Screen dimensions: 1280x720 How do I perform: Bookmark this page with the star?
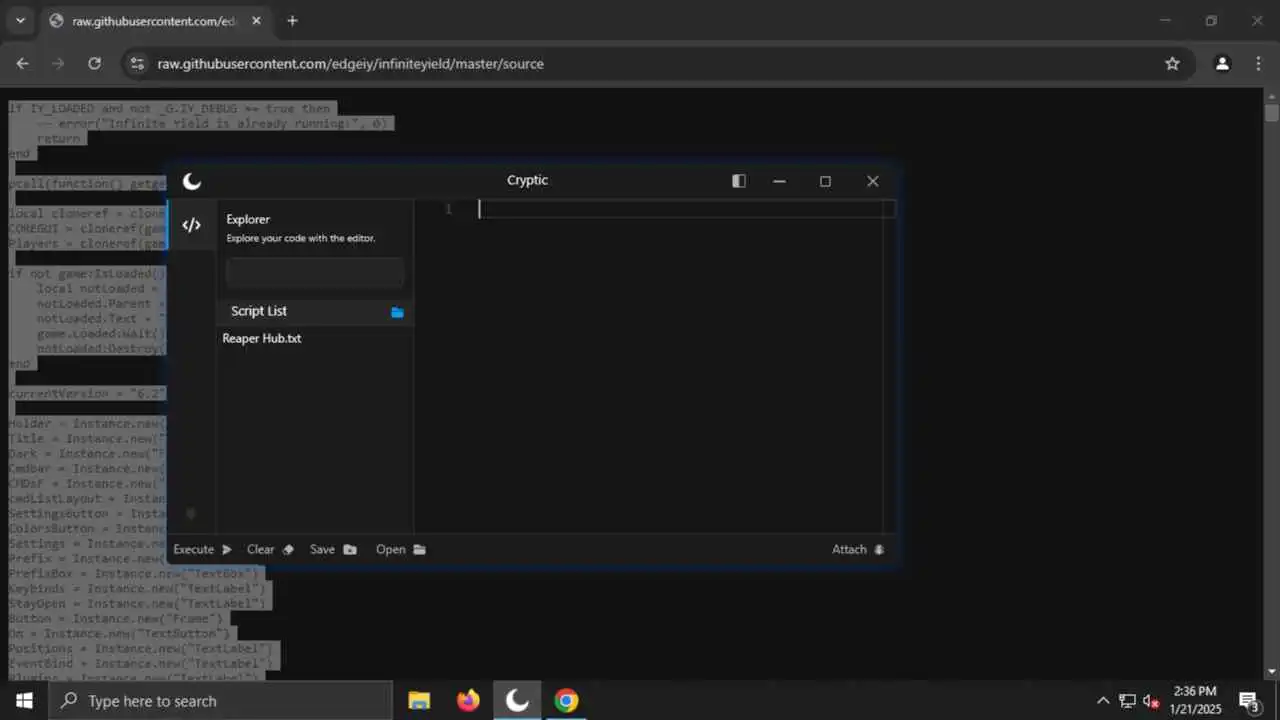pyautogui.click(x=1172, y=63)
